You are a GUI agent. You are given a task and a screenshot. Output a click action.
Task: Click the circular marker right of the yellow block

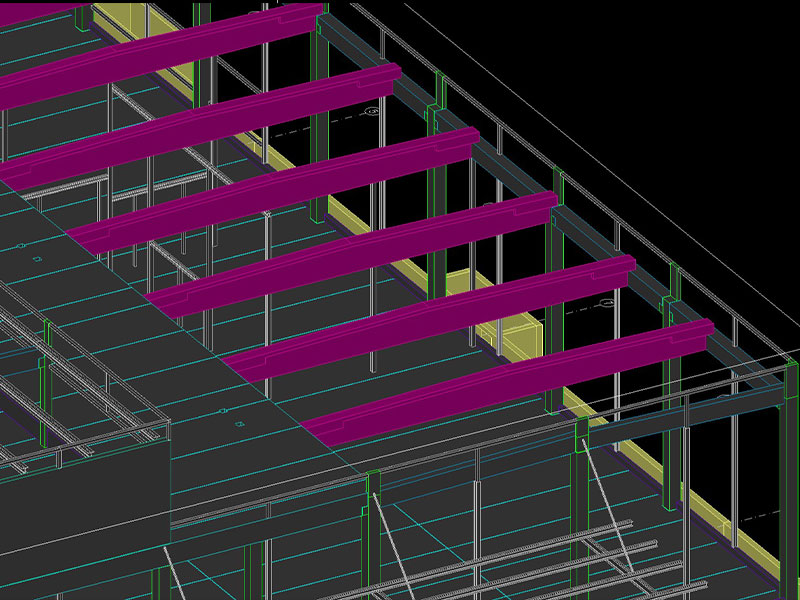605,302
